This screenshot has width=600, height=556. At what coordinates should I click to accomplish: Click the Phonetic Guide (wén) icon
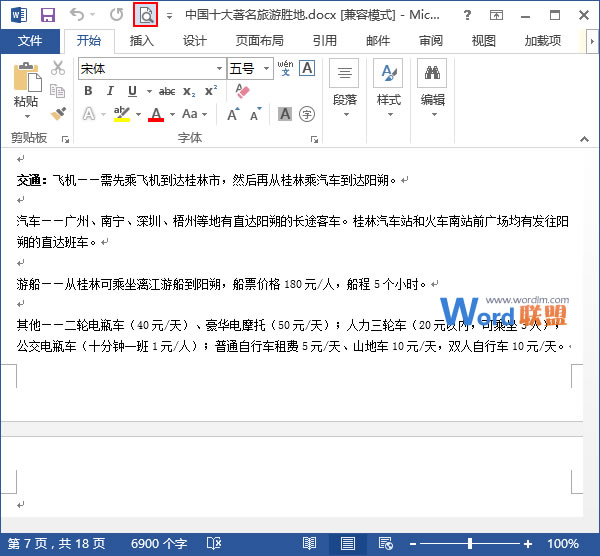tap(285, 68)
